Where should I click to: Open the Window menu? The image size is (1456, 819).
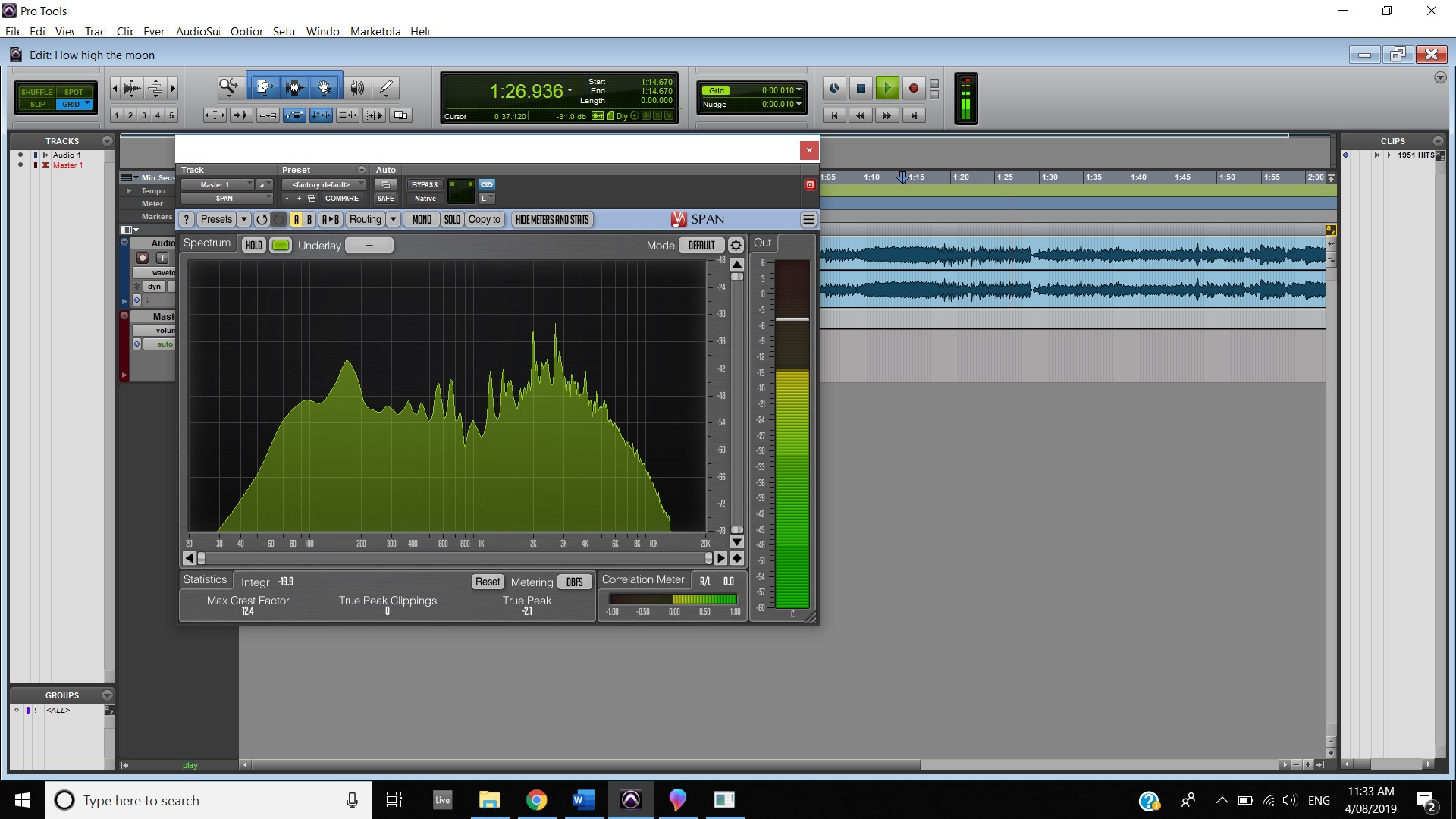(322, 31)
